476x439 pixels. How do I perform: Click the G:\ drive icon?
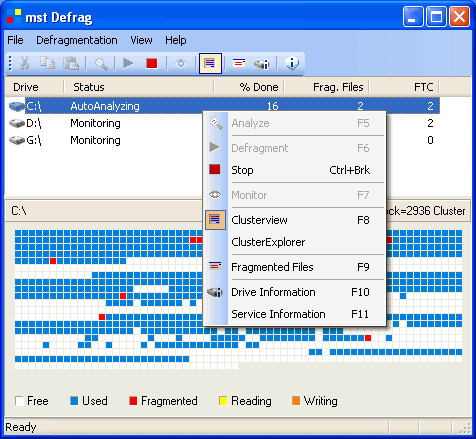[x=17, y=140]
